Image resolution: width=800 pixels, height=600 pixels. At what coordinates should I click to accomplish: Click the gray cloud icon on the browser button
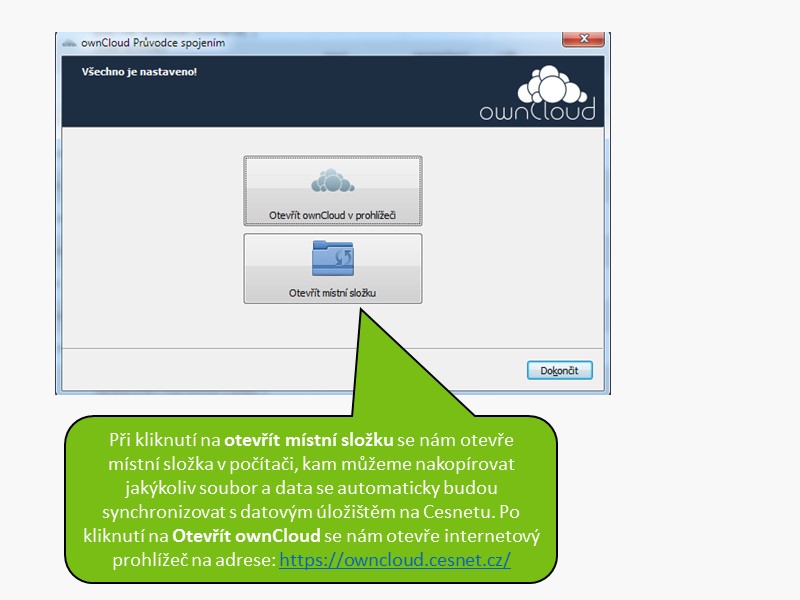[332, 182]
